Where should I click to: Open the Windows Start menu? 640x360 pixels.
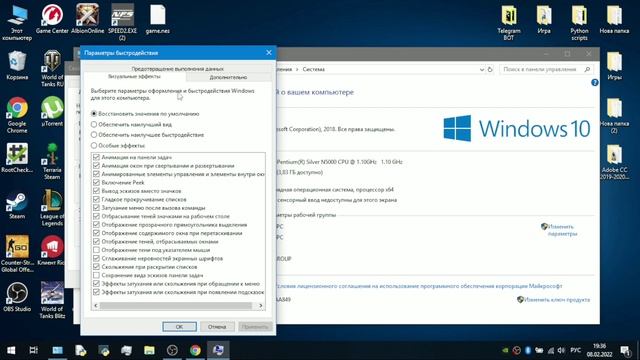pyautogui.click(x=11, y=350)
